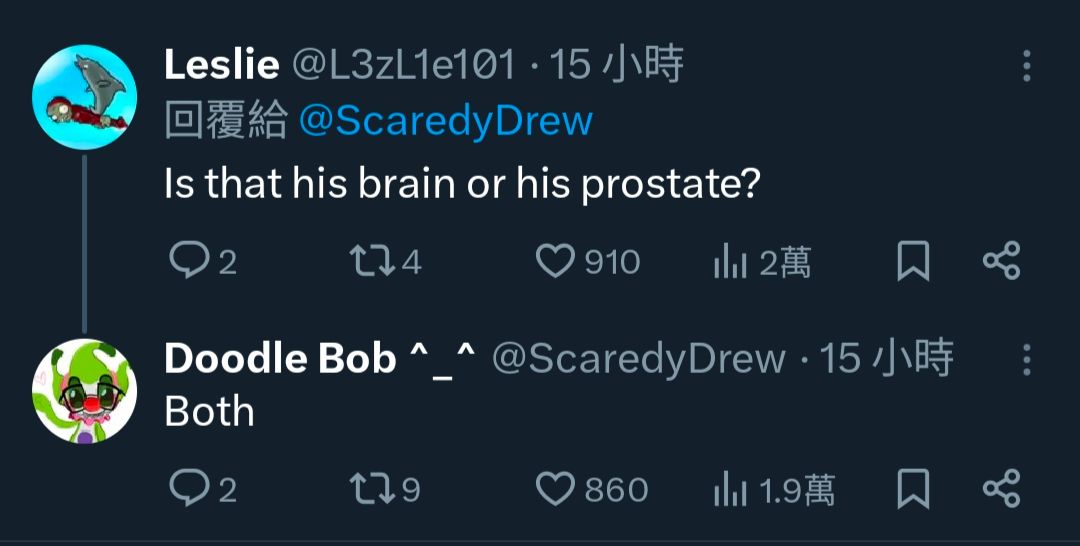Open Leslie's dolphin profile picture
Image resolution: width=1080 pixels, height=546 pixels.
[84, 97]
